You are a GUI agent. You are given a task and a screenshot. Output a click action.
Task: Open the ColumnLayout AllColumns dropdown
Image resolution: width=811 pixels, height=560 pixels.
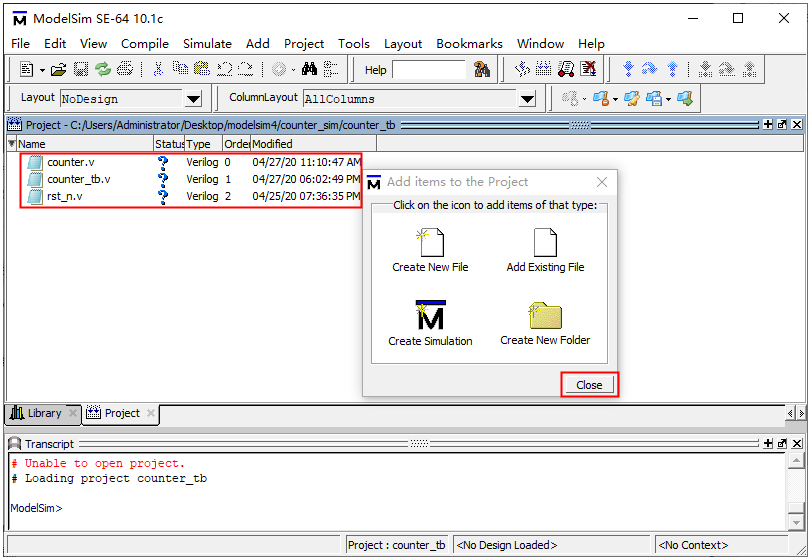tap(527, 99)
